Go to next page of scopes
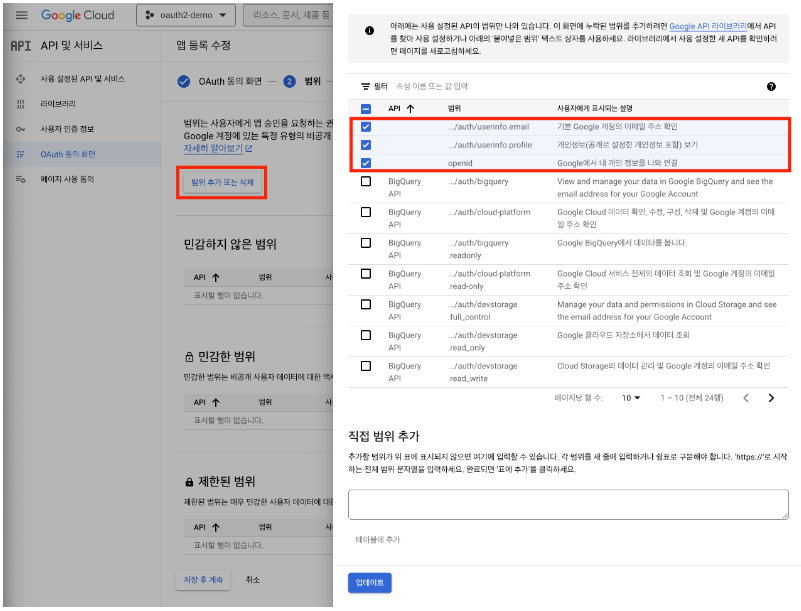The width and height of the screenshot is (801, 611). pos(771,398)
